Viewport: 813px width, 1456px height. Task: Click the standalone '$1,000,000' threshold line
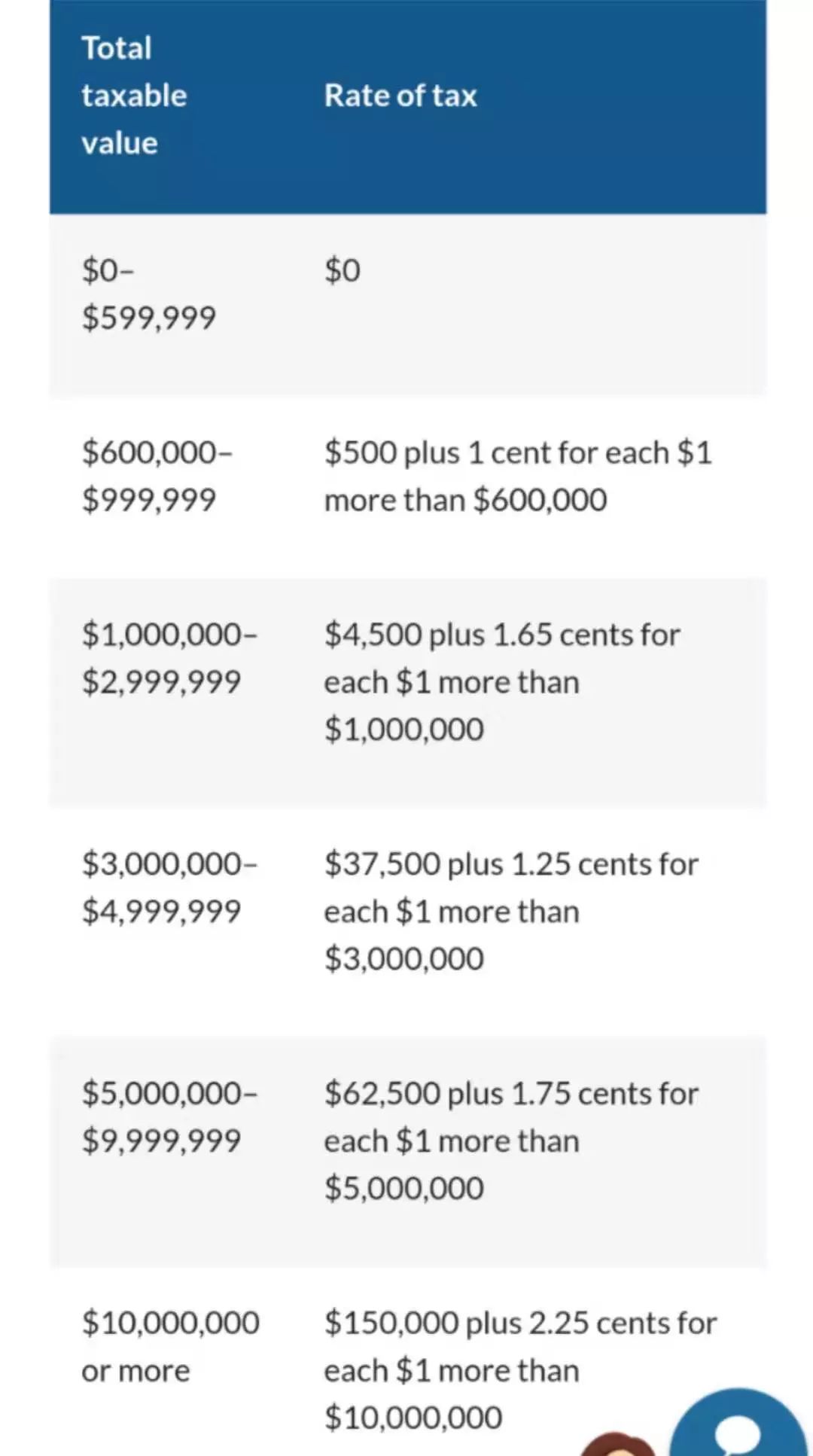pos(403,730)
